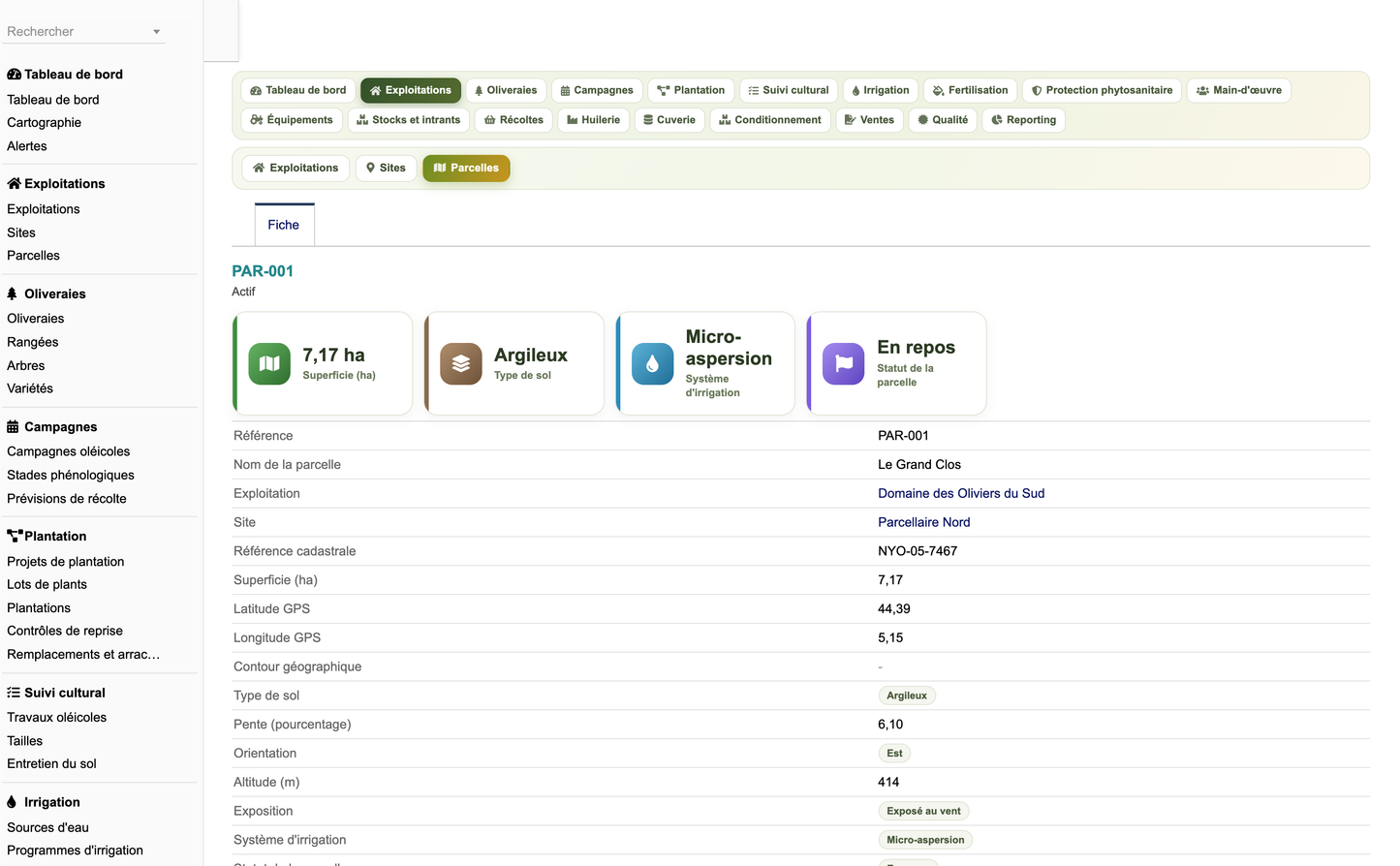Viewport: 1400px width, 866px height.
Task: Open Sites in sidebar
Action: (21, 232)
